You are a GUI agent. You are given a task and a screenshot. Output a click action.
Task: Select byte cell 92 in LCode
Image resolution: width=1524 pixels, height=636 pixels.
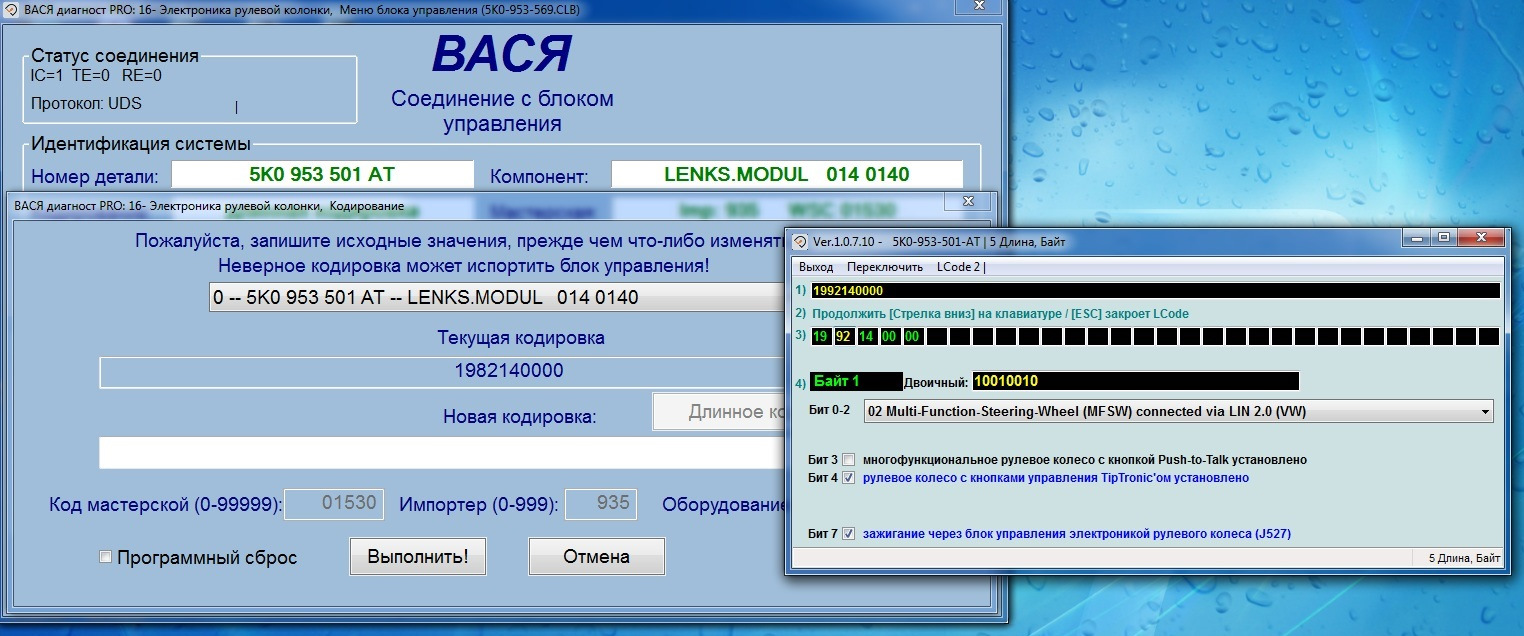point(844,336)
